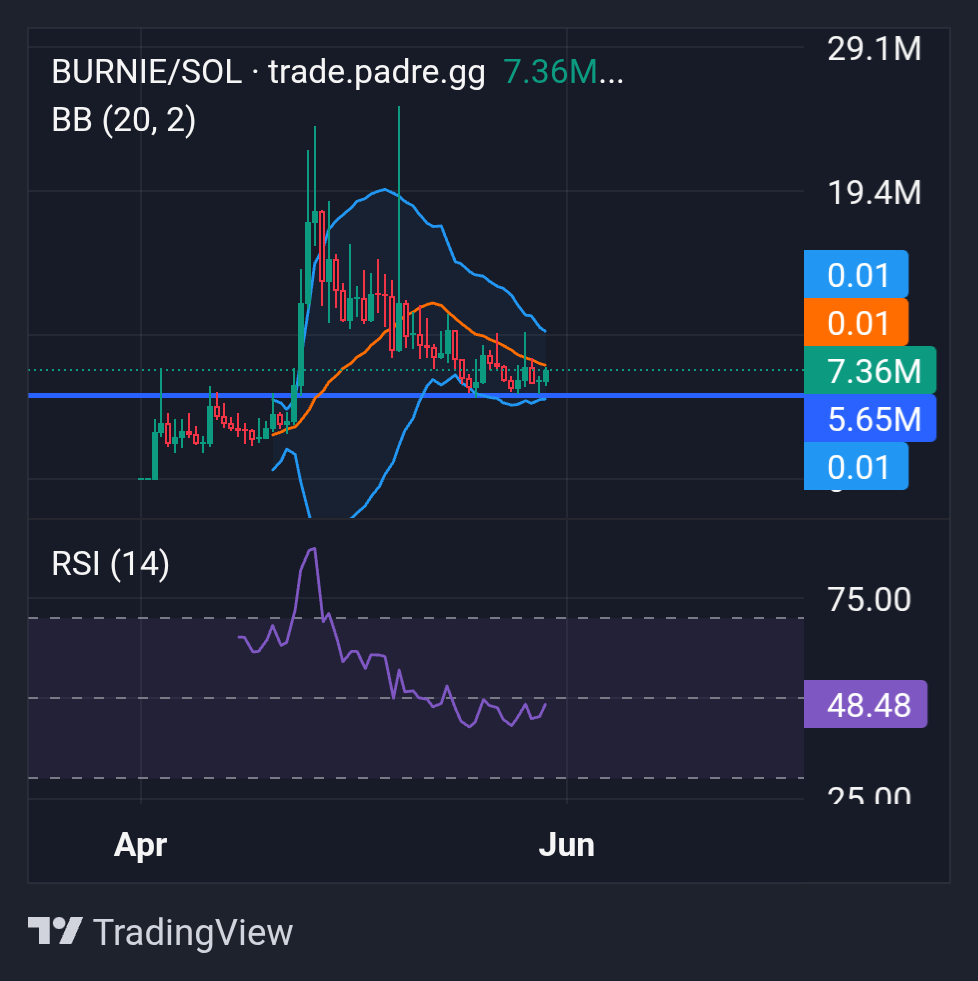Image resolution: width=978 pixels, height=981 pixels.
Task: Click the upper band blue 0.01 label
Action: [856, 274]
